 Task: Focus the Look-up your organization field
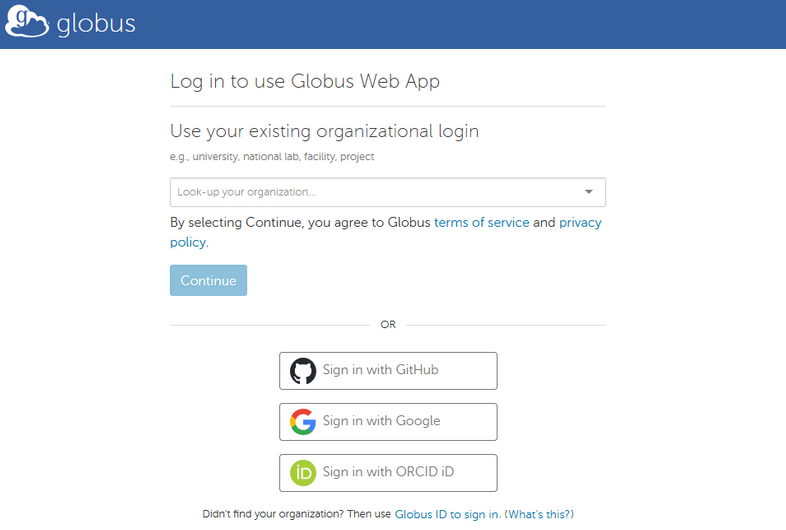[370, 192]
